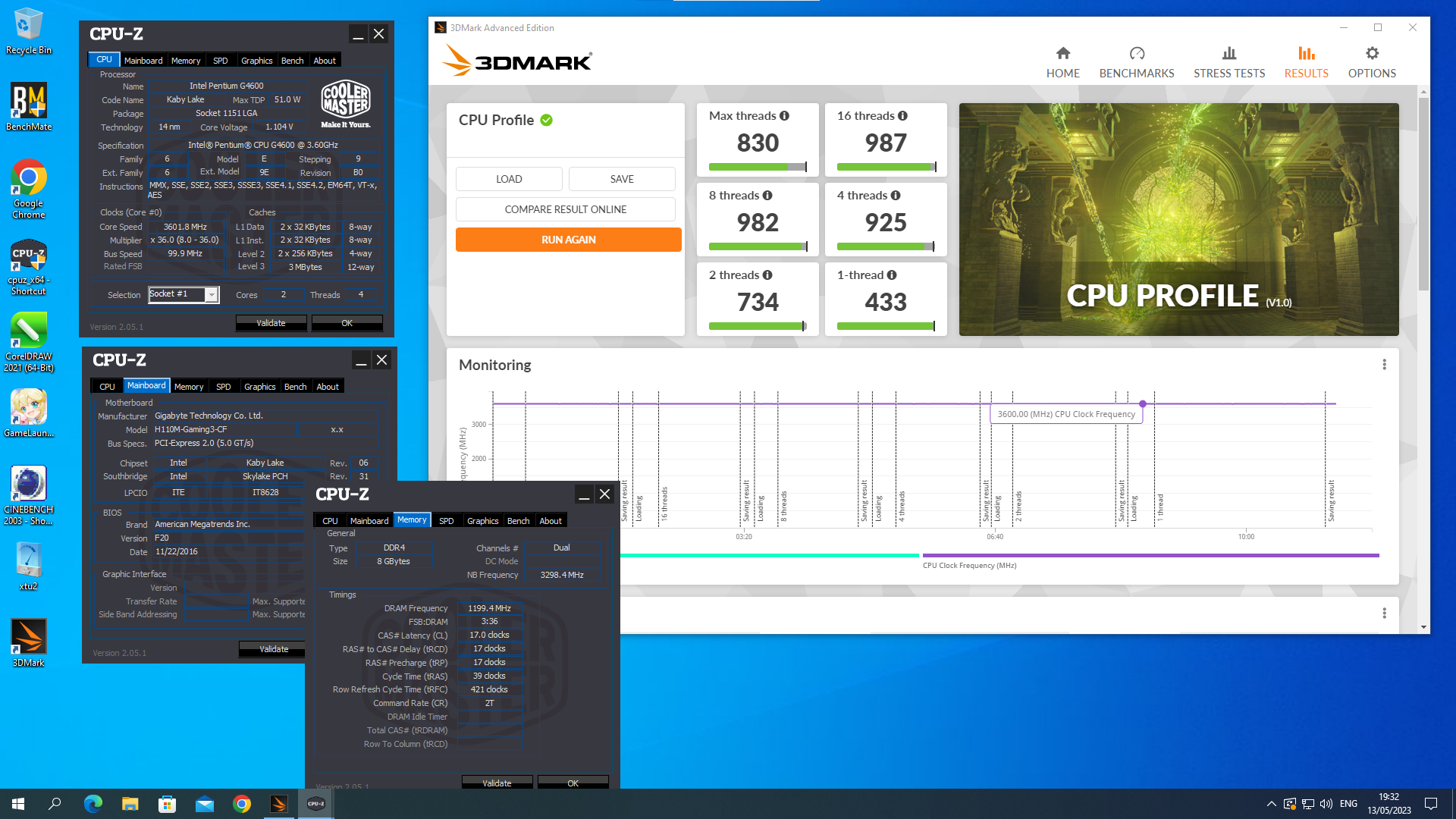
Task: Go to STRESS TESTS in 3DMark
Action: point(1228,62)
